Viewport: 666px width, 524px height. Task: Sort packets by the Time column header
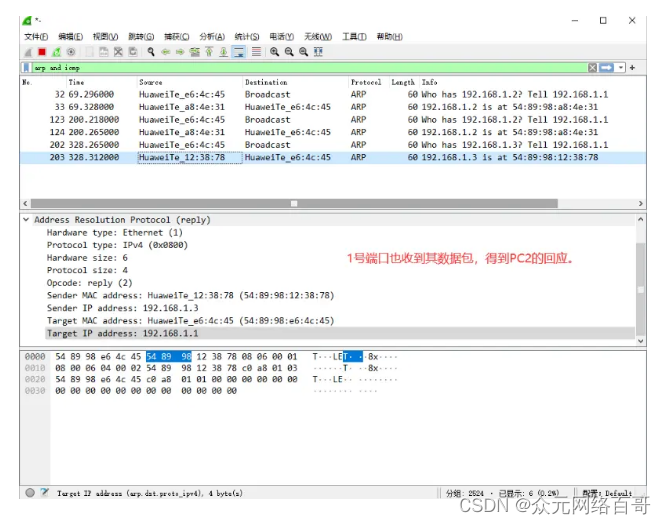point(101,82)
